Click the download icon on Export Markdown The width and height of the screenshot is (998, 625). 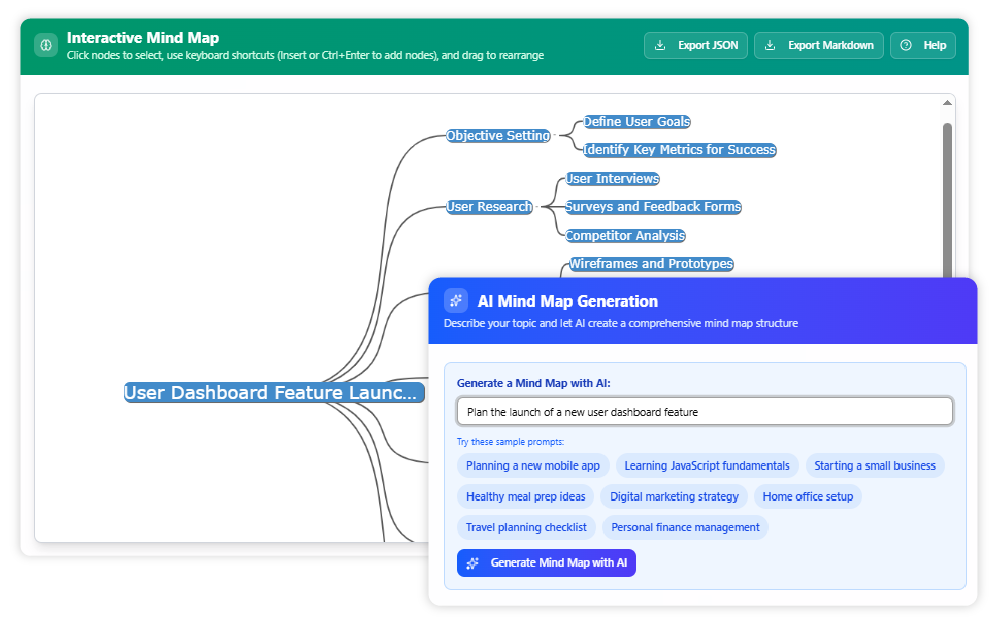coord(770,45)
